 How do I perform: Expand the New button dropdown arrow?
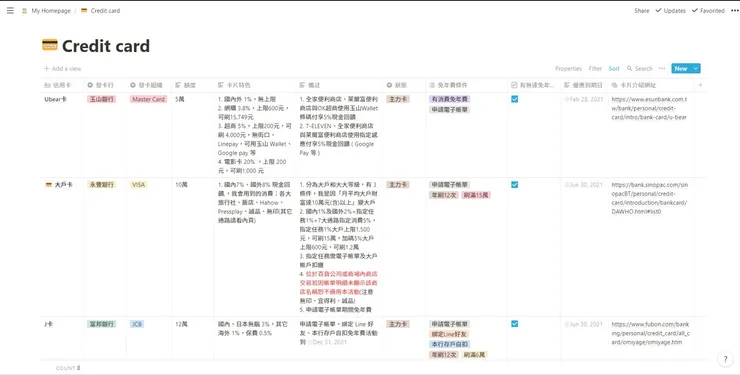[x=696, y=68]
